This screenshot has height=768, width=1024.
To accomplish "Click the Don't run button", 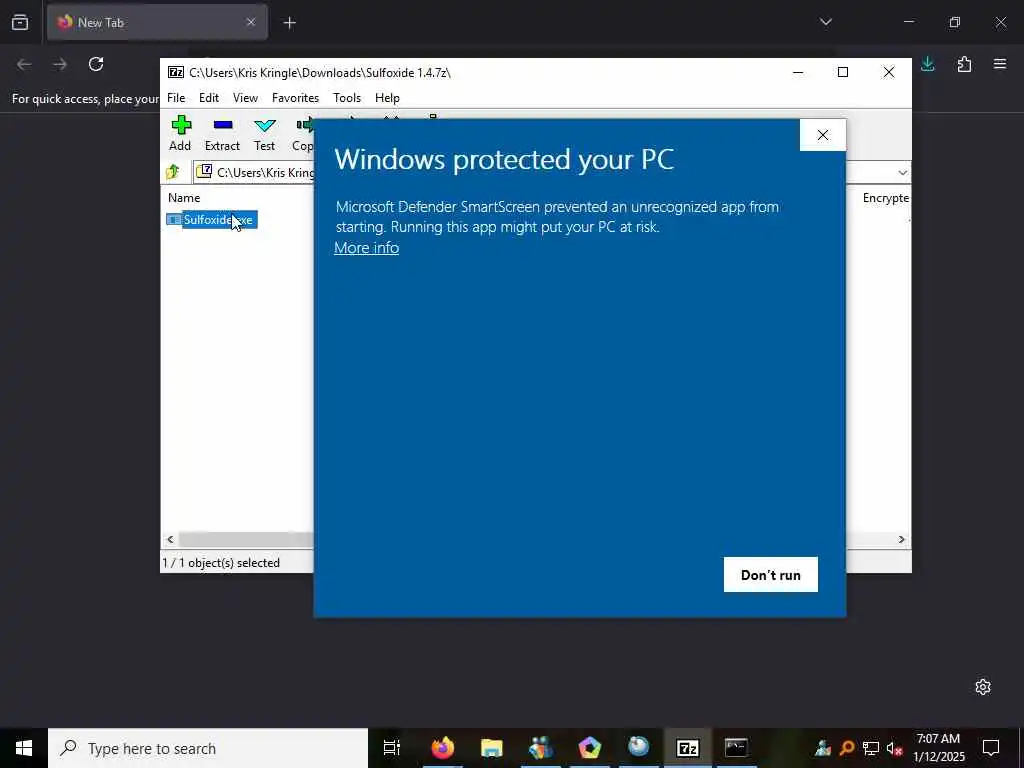I will (771, 575).
